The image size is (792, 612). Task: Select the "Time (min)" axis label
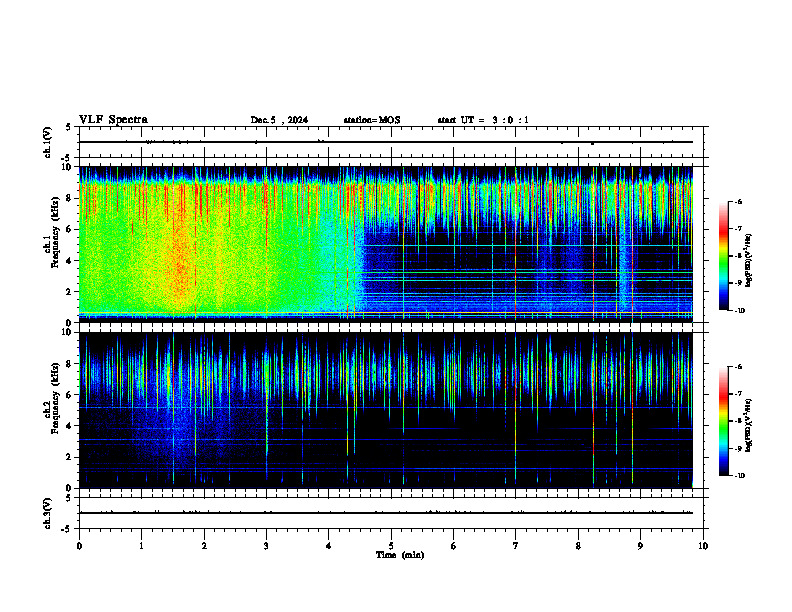pyautogui.click(x=400, y=555)
